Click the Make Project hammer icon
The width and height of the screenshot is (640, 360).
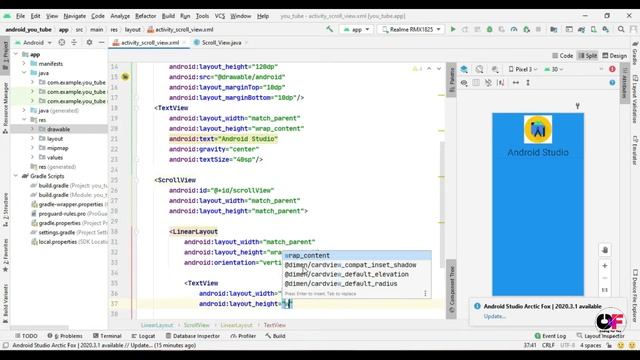coord(329,29)
